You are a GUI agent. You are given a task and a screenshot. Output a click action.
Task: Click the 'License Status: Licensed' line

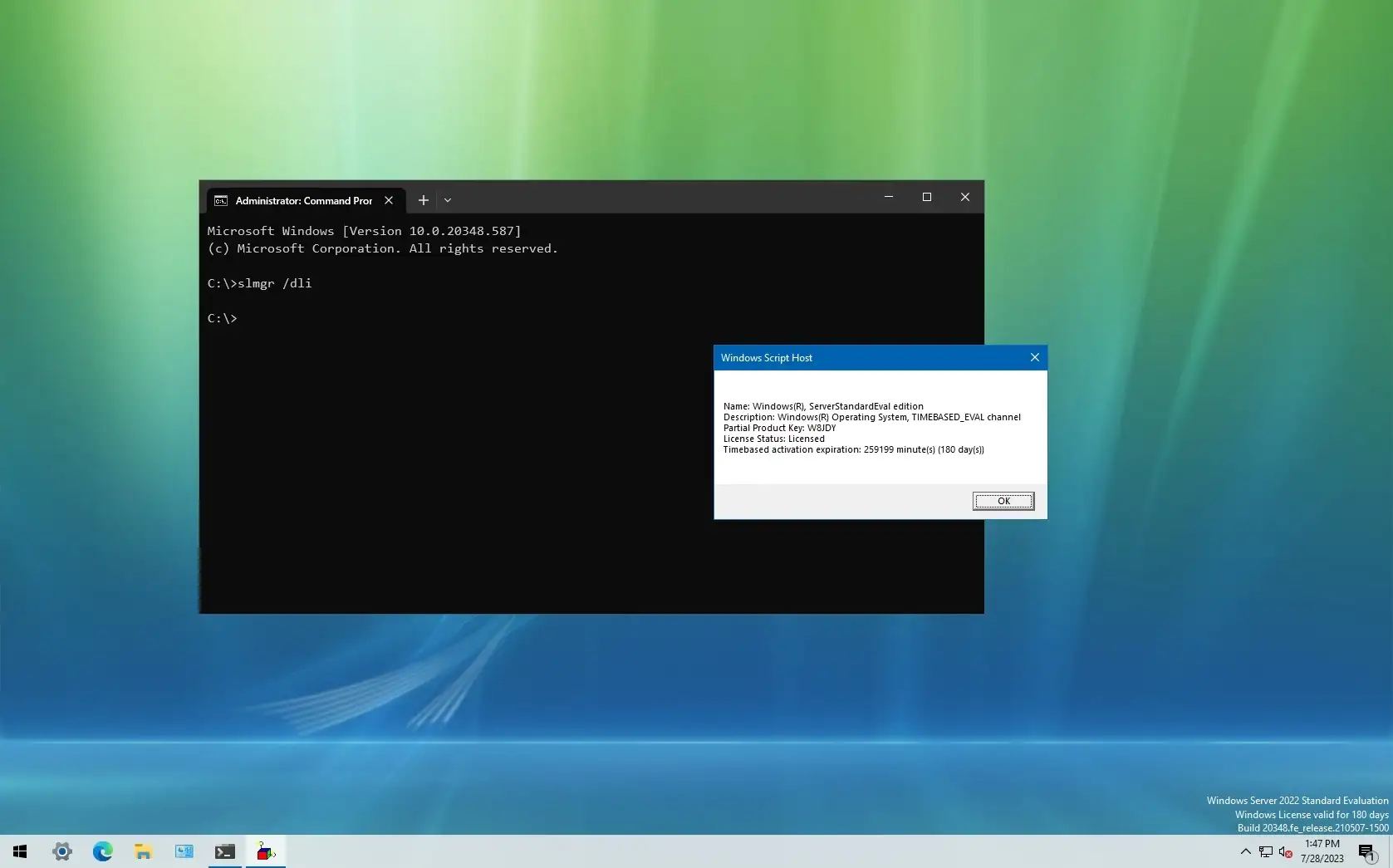[774, 439]
